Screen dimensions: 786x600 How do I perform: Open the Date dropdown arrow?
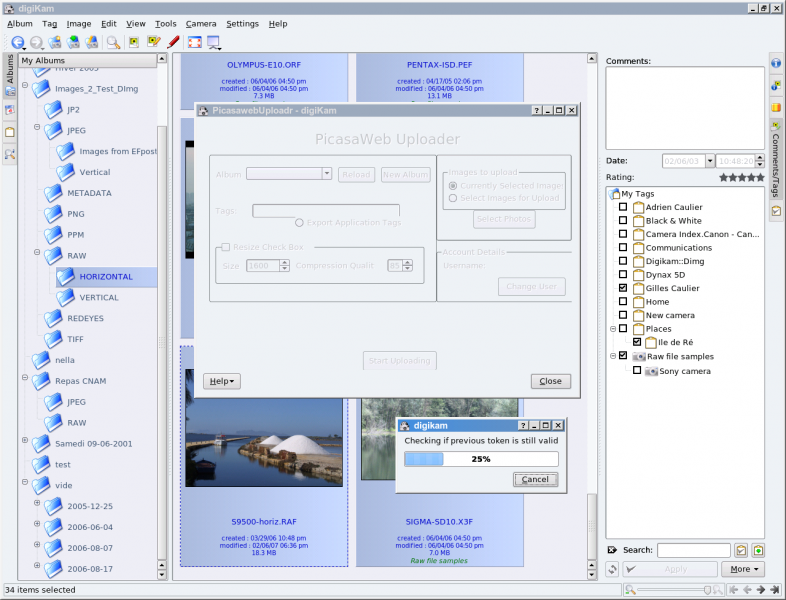click(710, 161)
